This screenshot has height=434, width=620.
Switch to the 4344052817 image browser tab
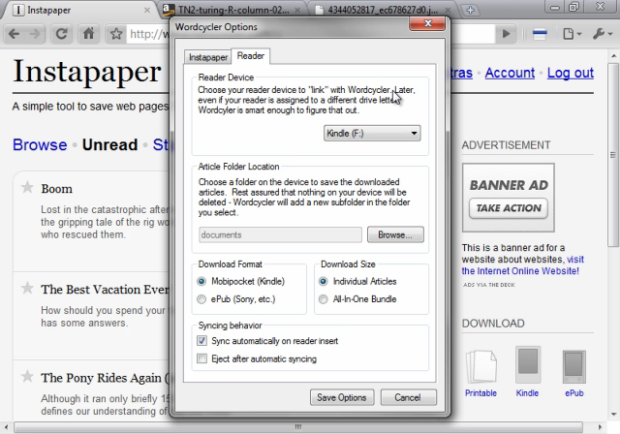[382, 10]
